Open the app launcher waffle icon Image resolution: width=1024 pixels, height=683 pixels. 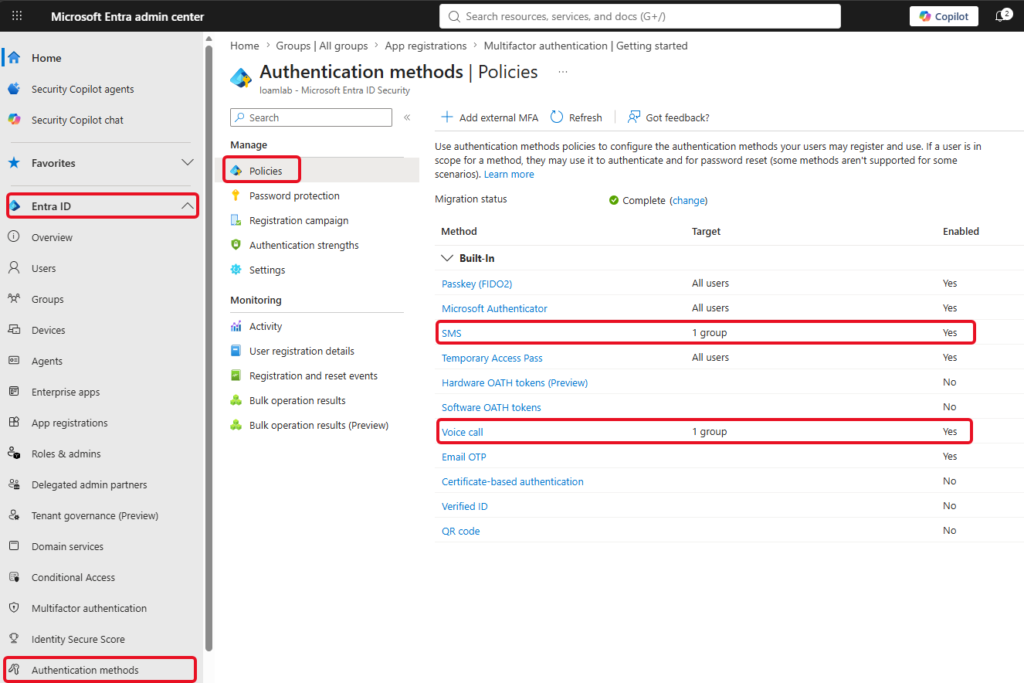tap(17, 16)
